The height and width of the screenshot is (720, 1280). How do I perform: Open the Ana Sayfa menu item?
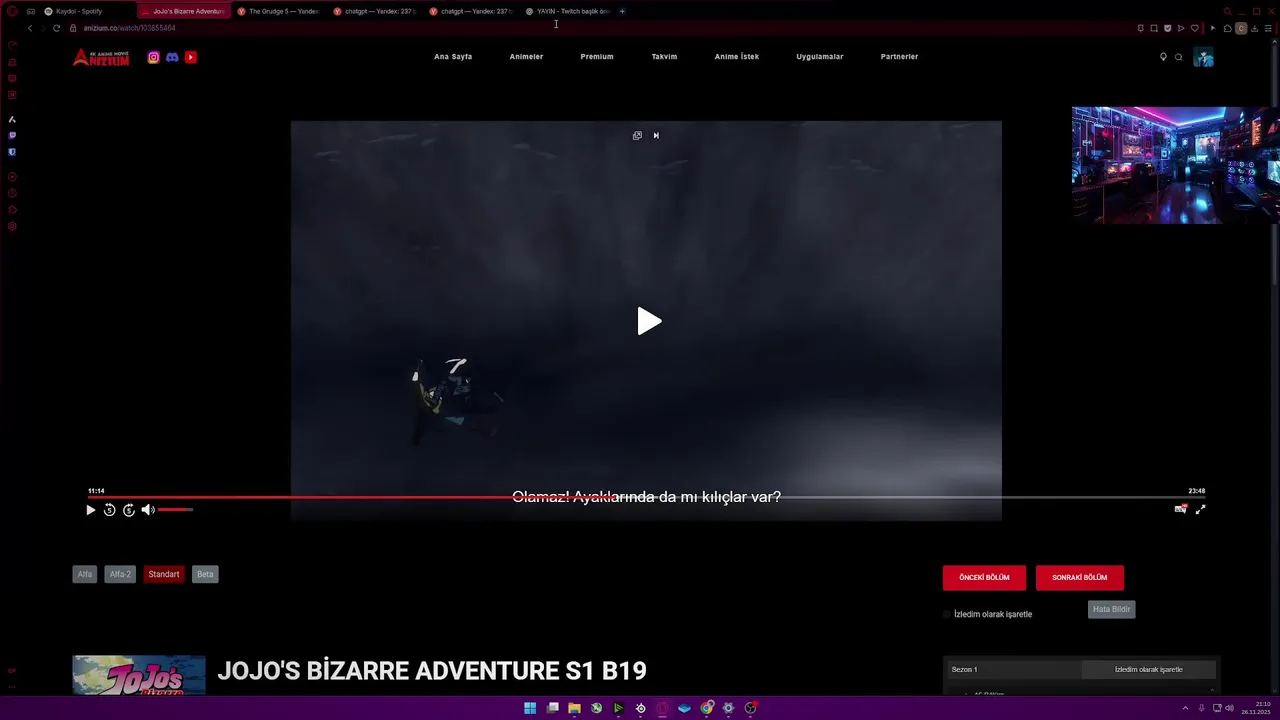click(x=453, y=57)
